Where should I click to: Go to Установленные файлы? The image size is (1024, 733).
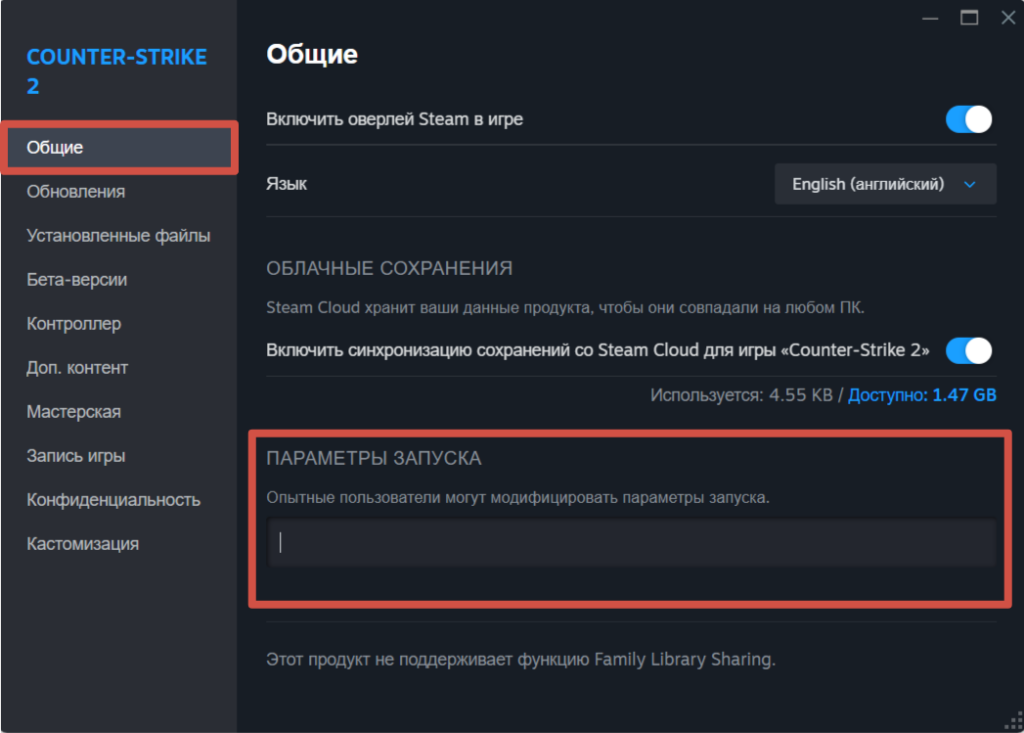[118, 236]
